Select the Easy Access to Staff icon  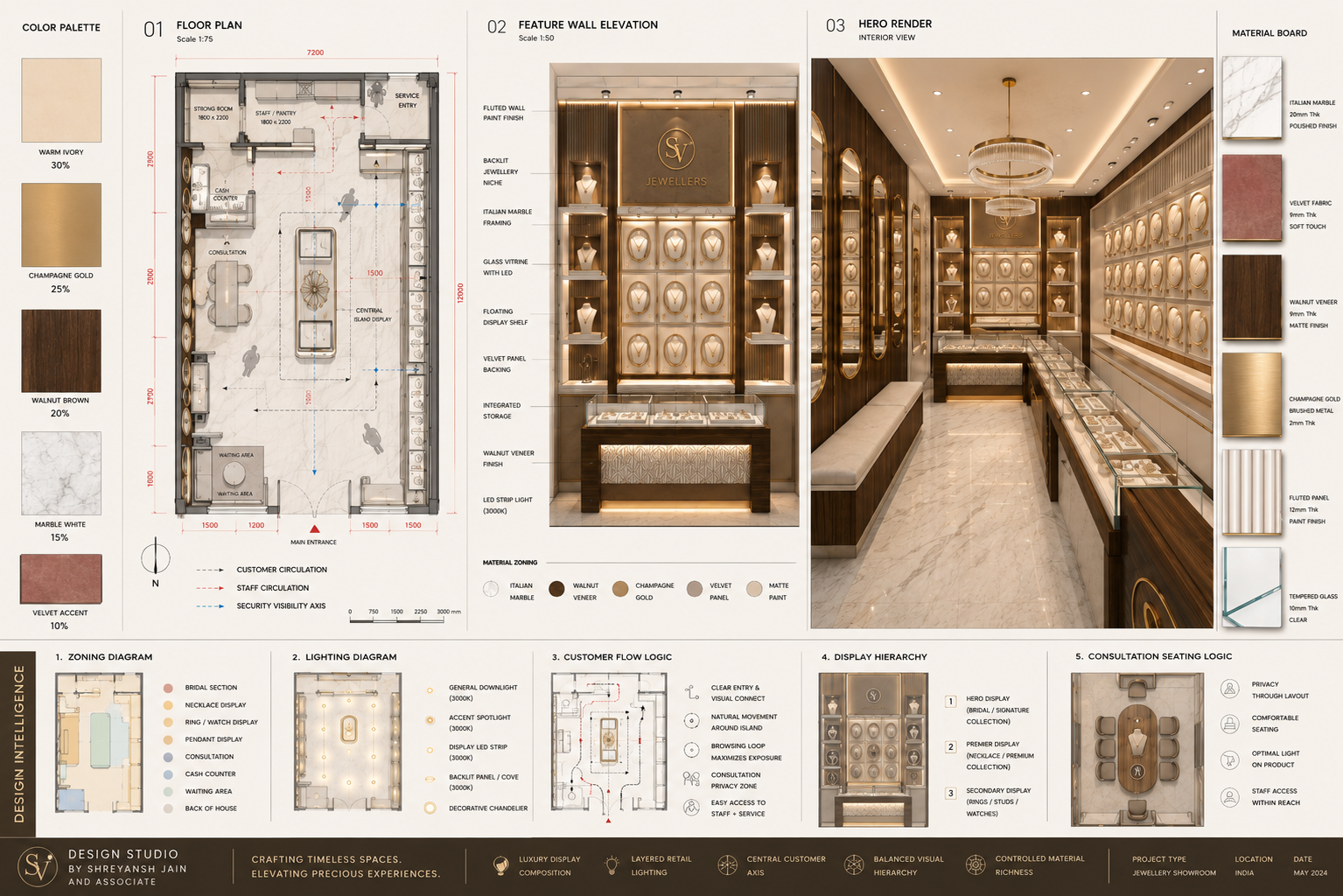[x=691, y=808]
